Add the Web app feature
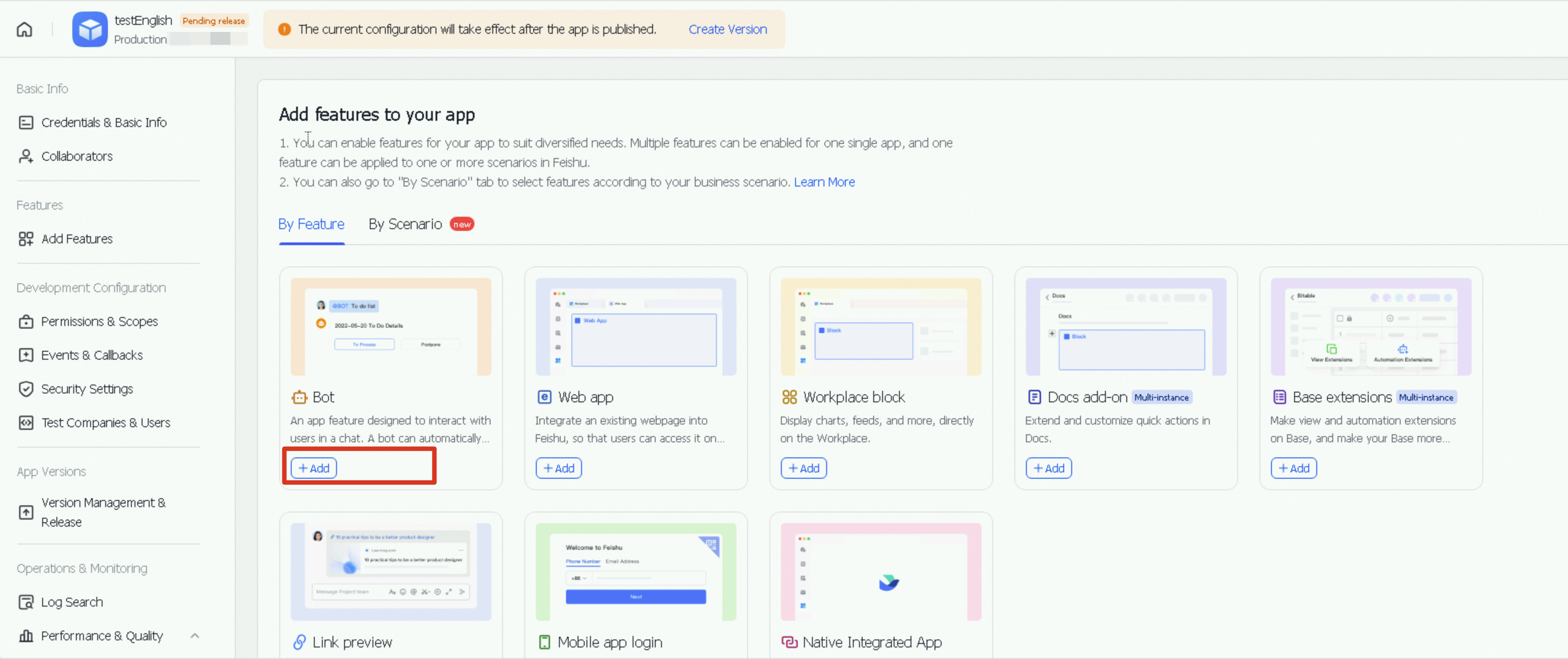Image resolution: width=1568 pixels, height=659 pixels. pos(558,468)
